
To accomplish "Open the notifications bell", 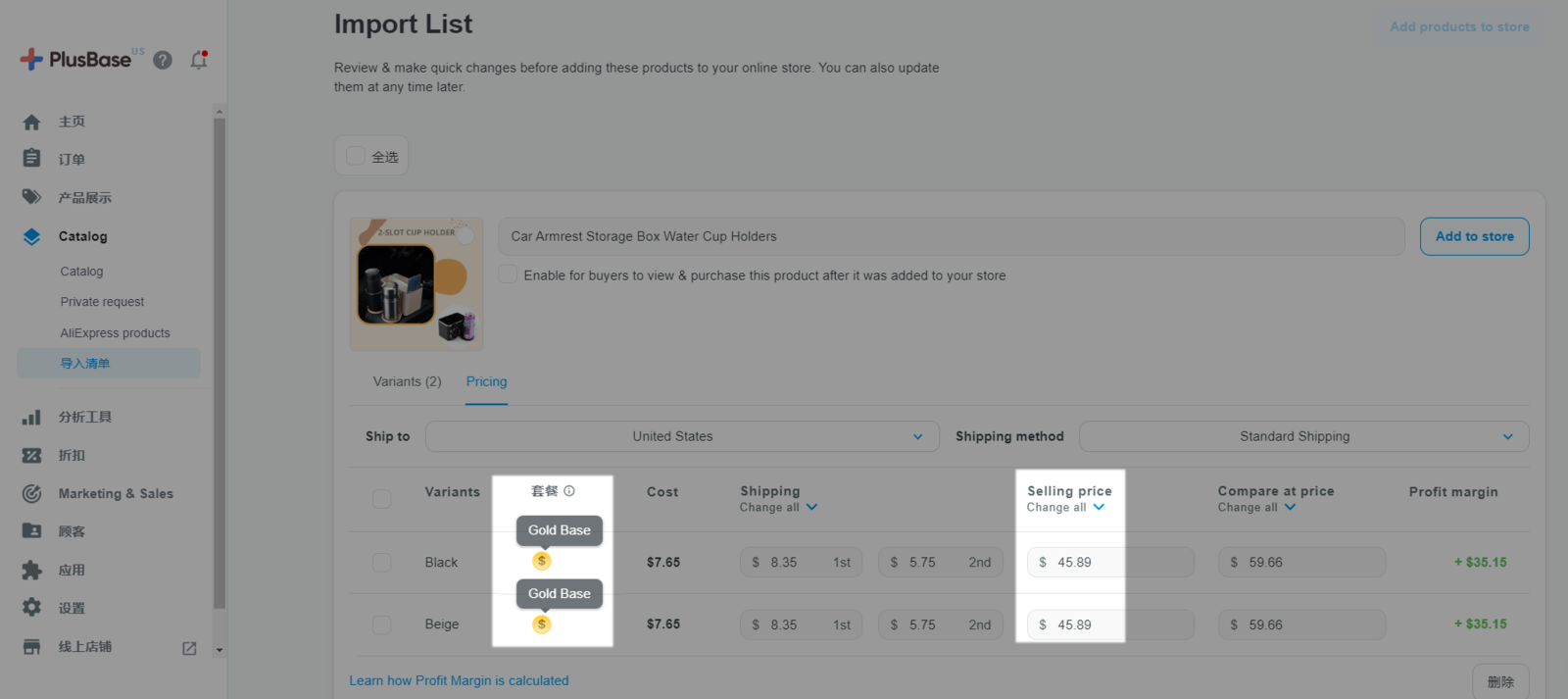I will coord(199,60).
